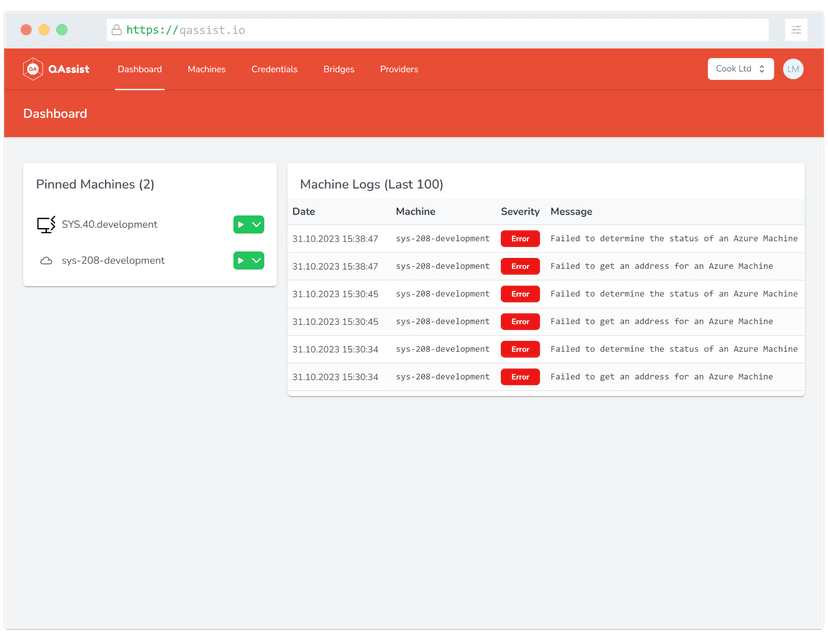
Task: Open the Bridges page
Action: [338, 69]
